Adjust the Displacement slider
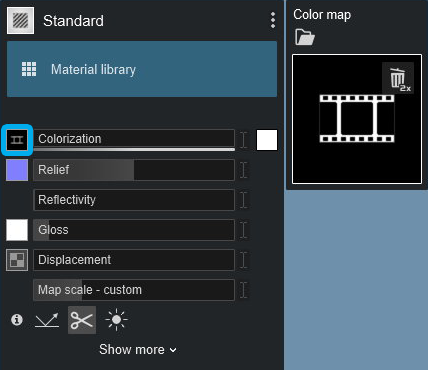428x370 pixels. click(x=134, y=260)
